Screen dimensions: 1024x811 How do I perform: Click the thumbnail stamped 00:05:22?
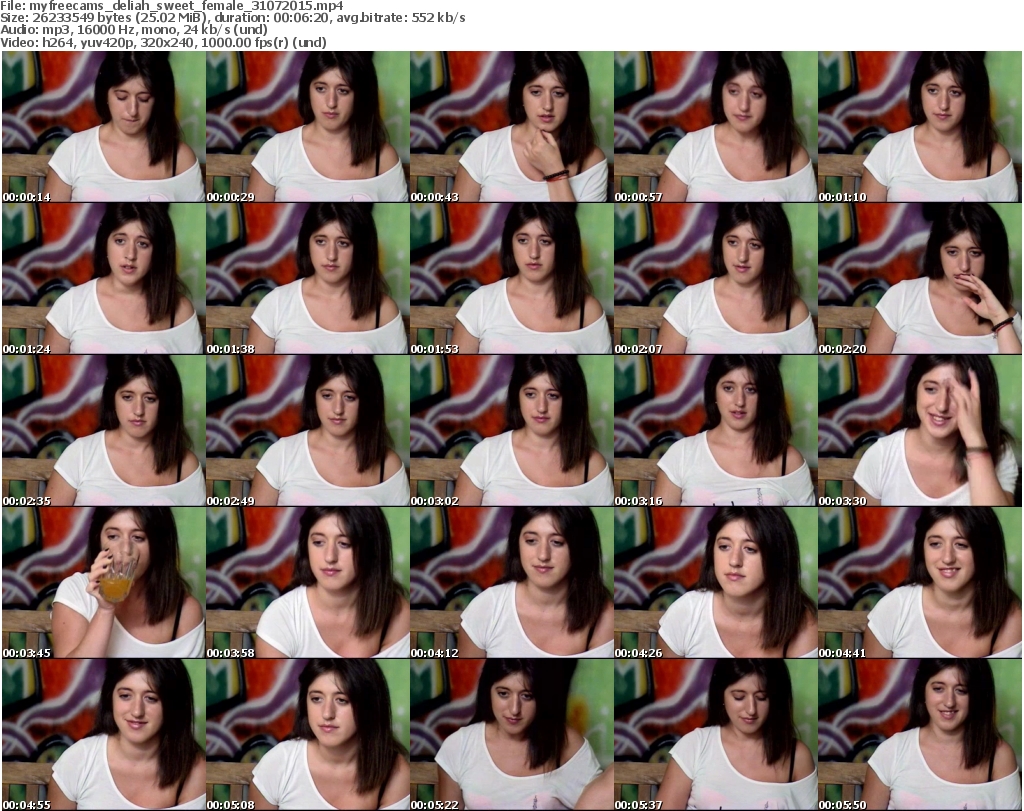[511, 735]
